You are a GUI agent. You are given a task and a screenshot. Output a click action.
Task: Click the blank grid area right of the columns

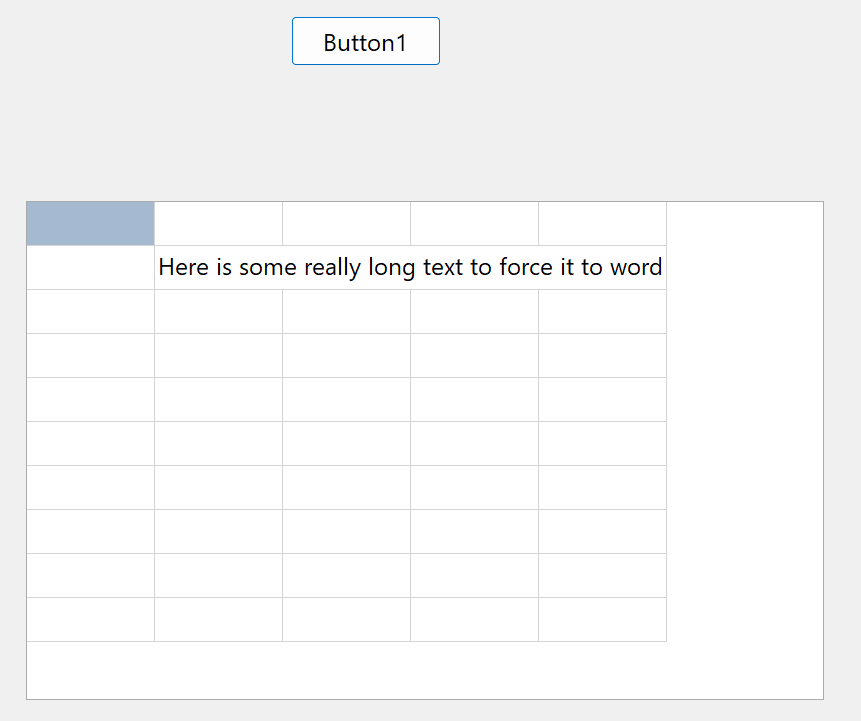pyautogui.click(x=744, y=420)
